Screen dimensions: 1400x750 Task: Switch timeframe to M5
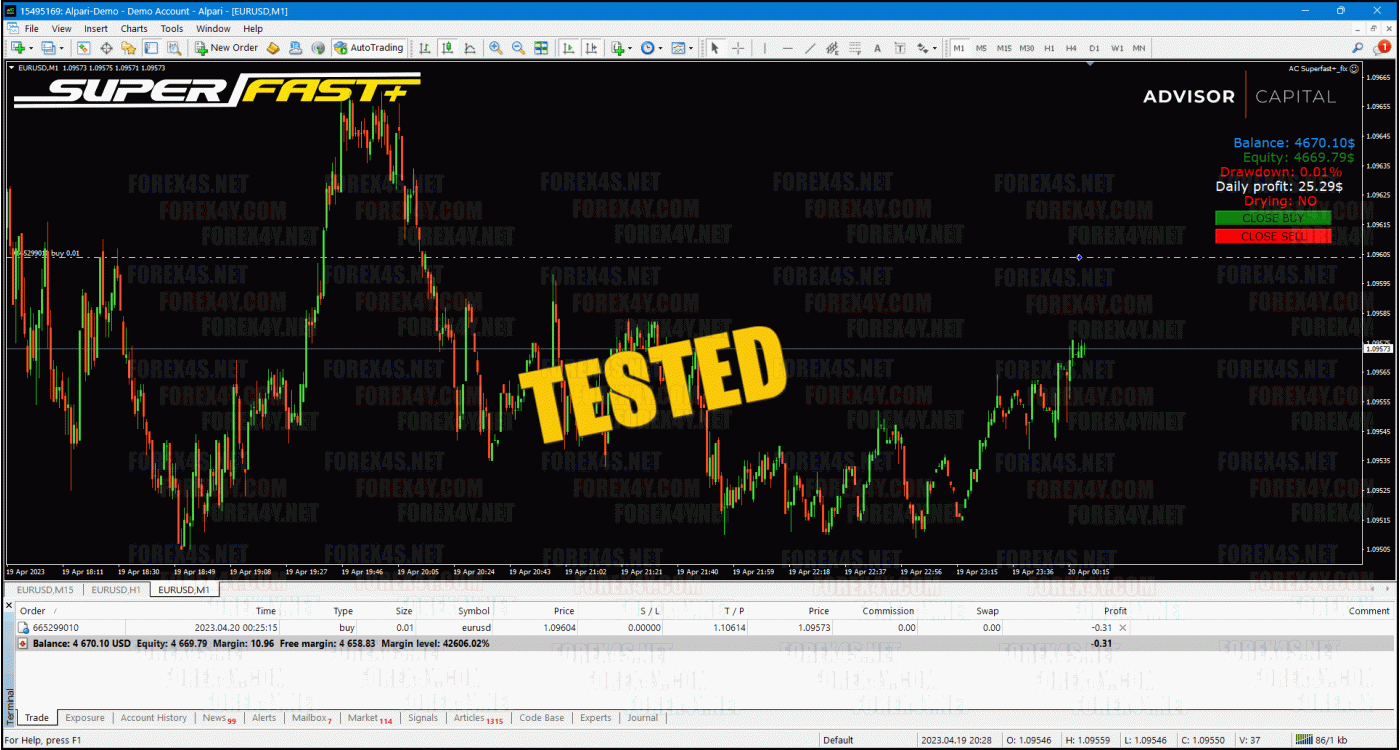click(981, 47)
